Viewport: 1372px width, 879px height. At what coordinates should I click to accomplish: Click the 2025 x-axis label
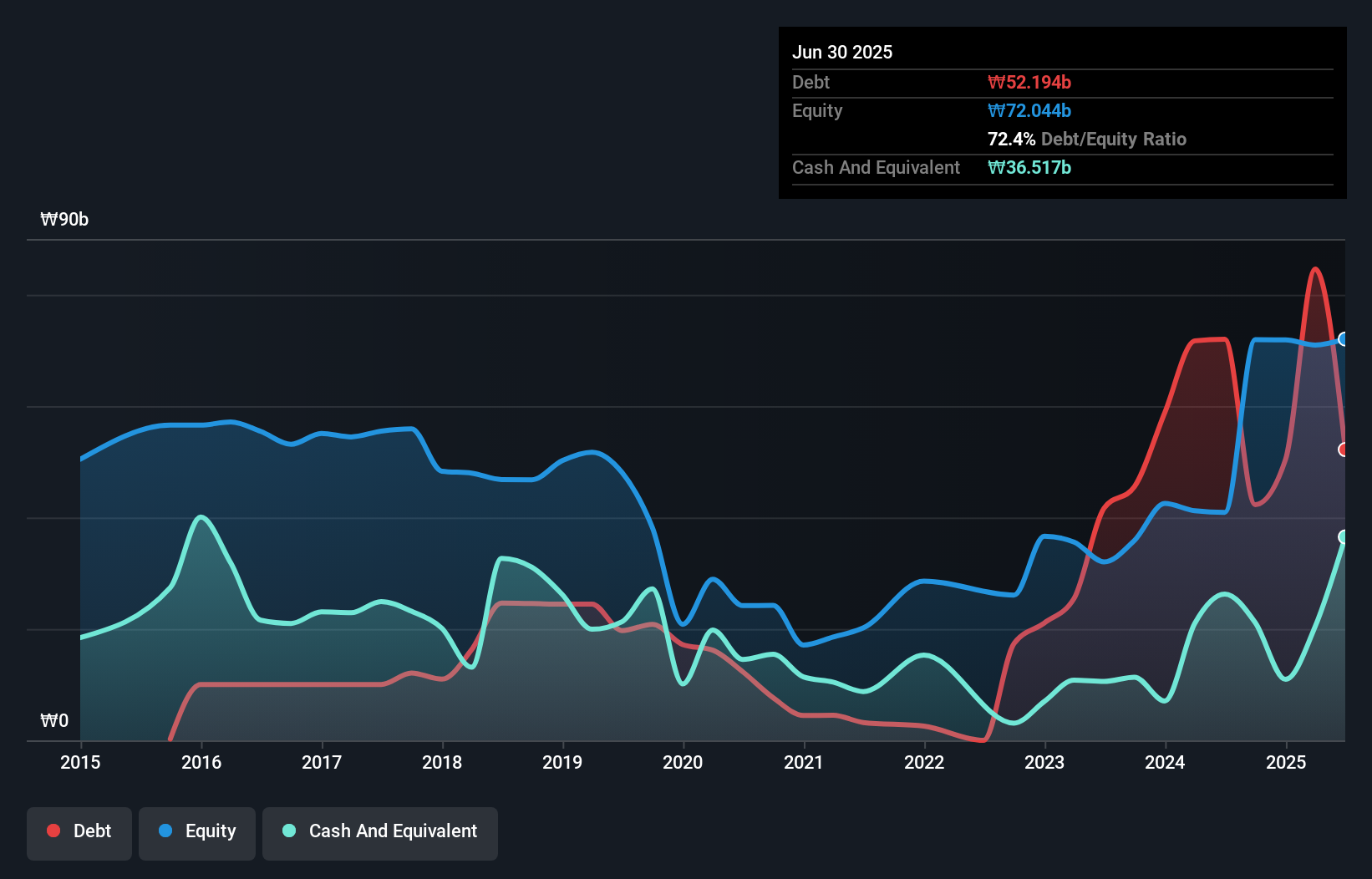point(1285,762)
